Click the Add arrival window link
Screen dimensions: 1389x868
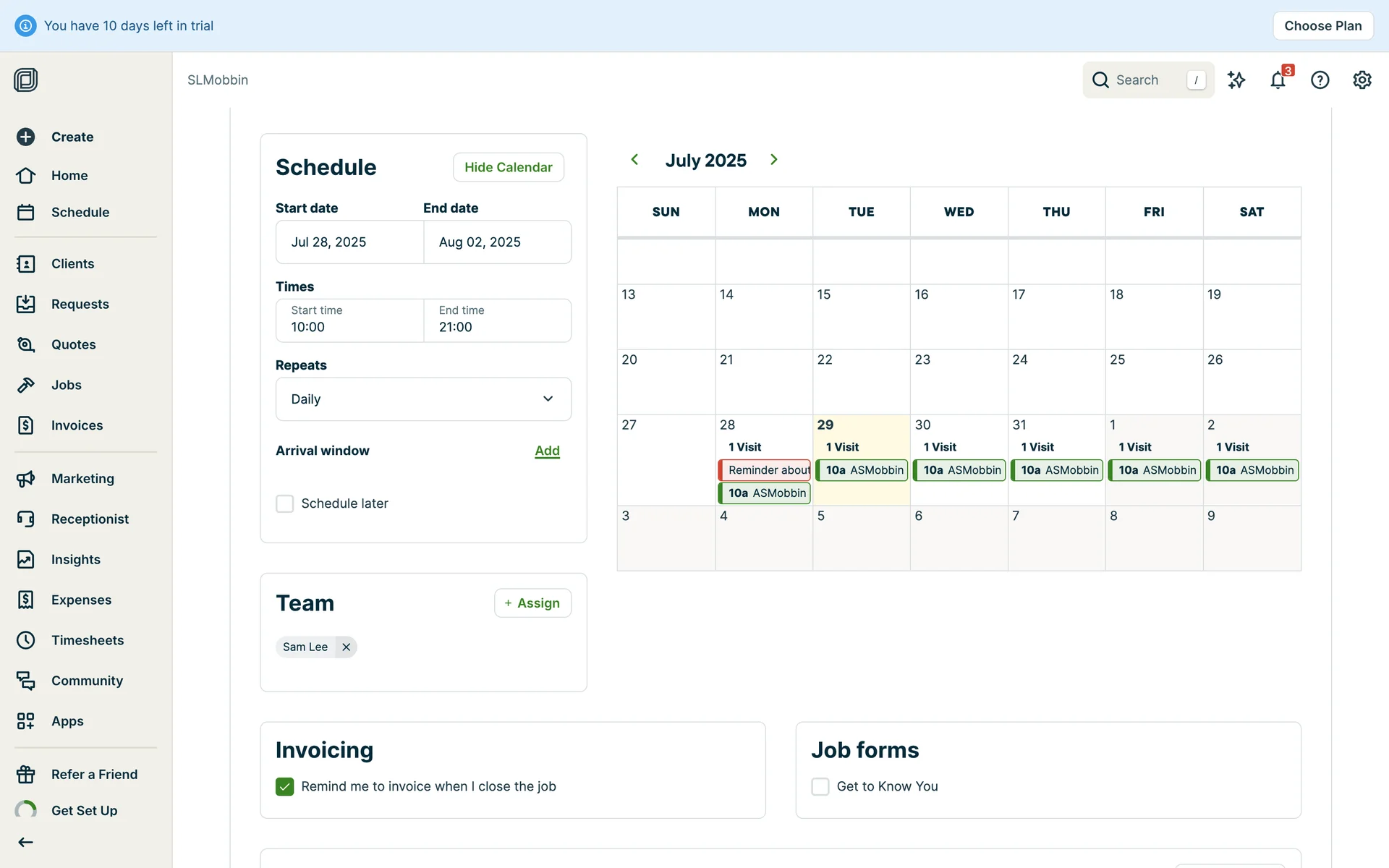click(x=547, y=451)
